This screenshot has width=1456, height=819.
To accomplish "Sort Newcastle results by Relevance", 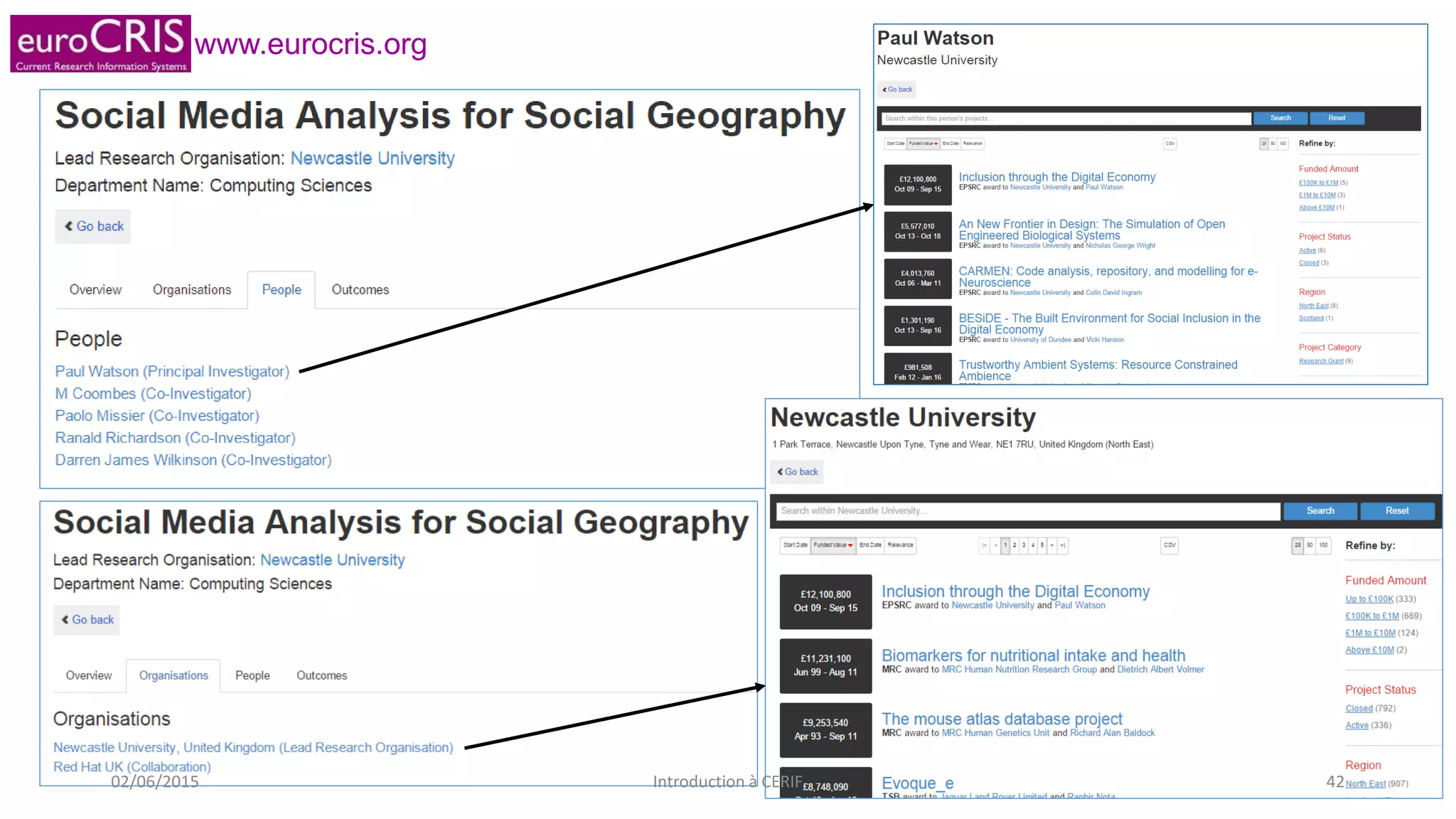I will click(900, 545).
